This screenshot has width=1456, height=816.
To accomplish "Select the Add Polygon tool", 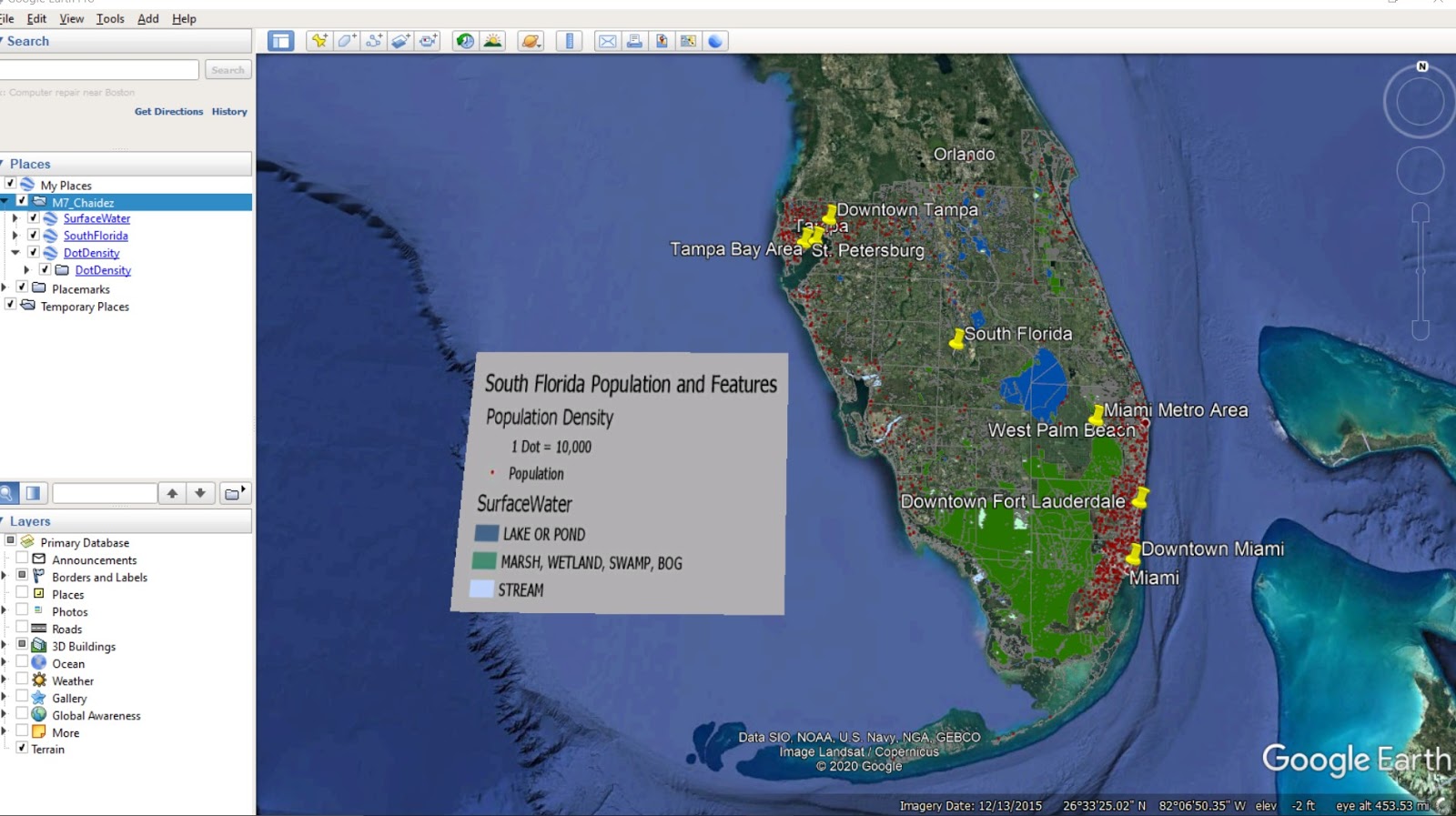I will point(347,41).
